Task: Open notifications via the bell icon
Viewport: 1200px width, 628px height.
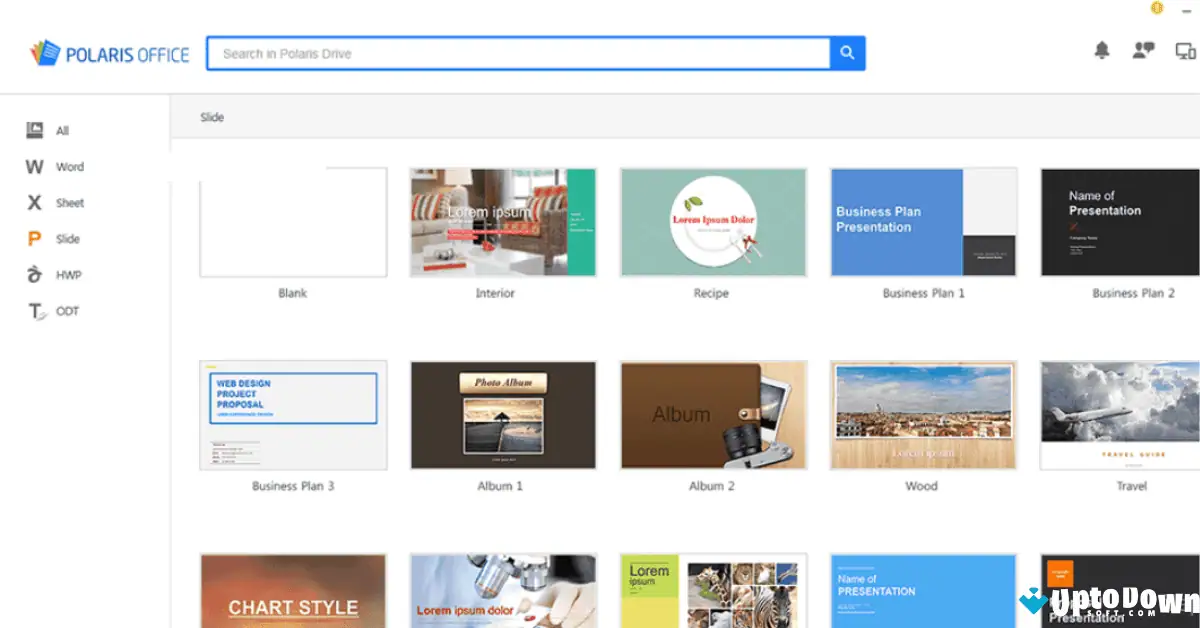Action: click(x=1101, y=49)
